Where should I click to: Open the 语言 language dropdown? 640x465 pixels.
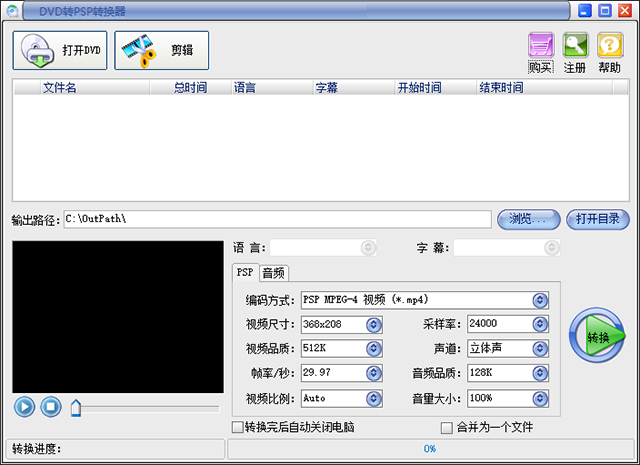click(x=368, y=247)
